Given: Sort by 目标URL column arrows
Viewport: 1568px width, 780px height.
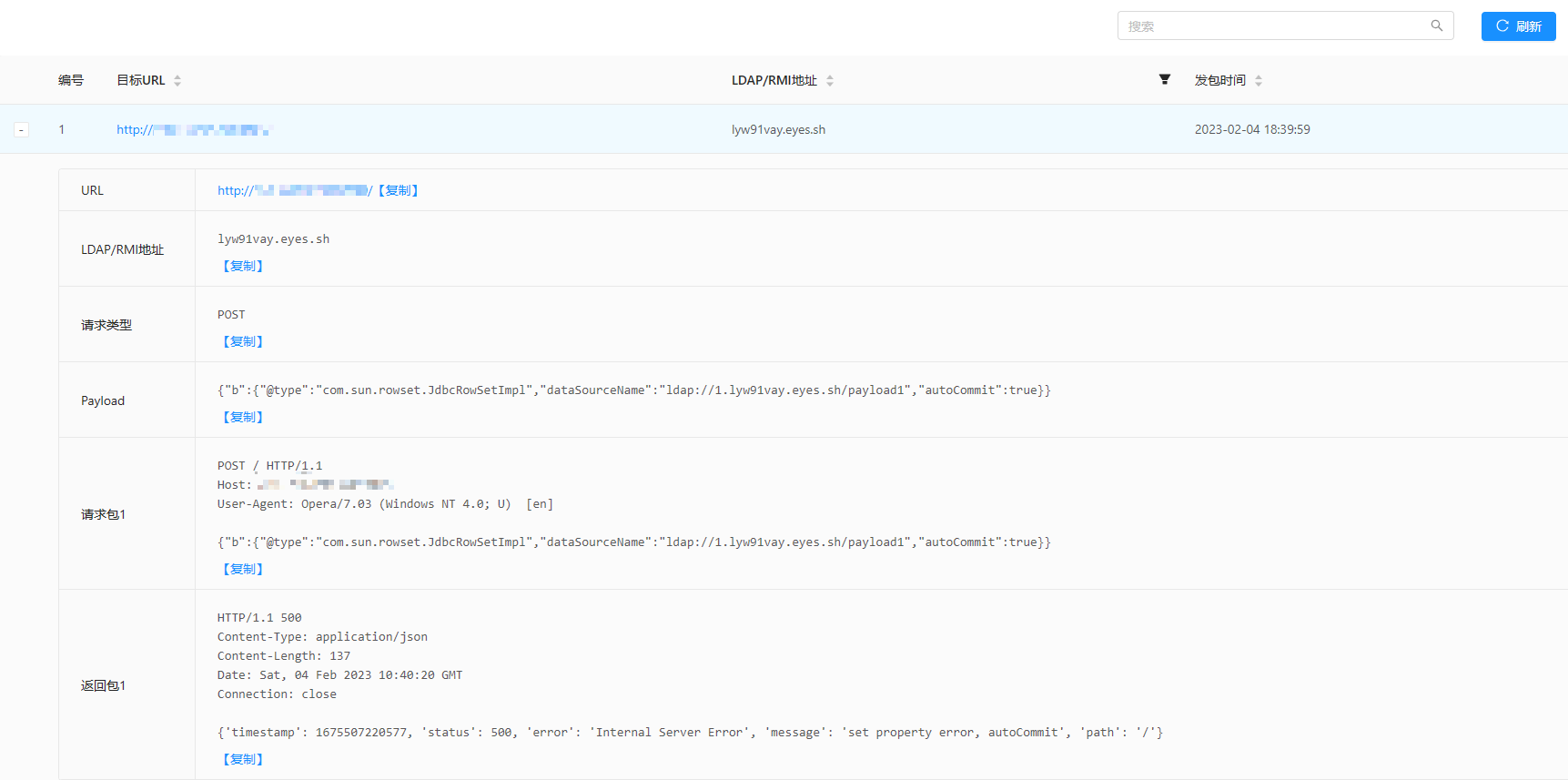Looking at the screenshot, I should coord(177,80).
